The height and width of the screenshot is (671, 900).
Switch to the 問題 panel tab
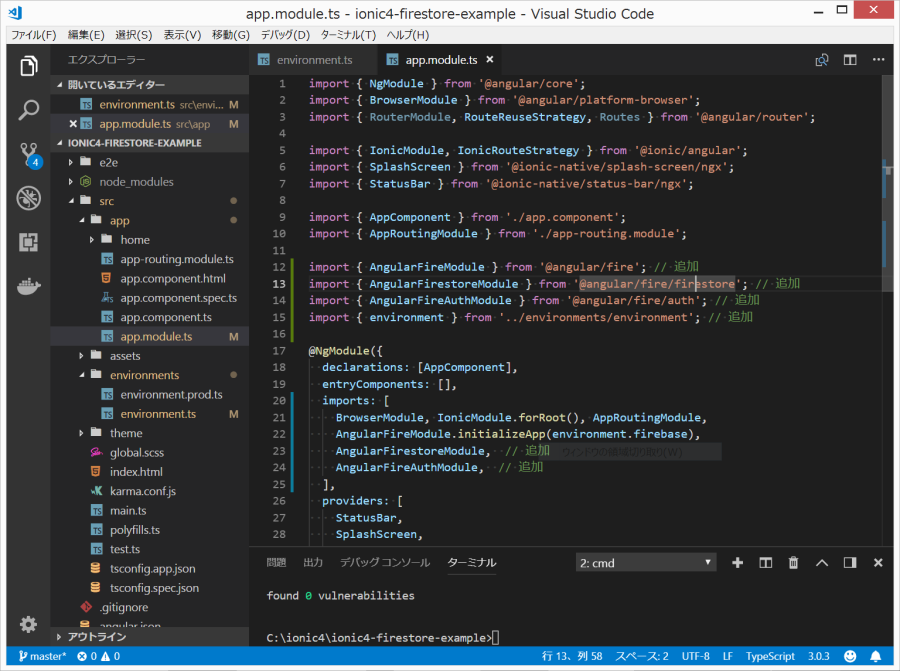point(276,563)
